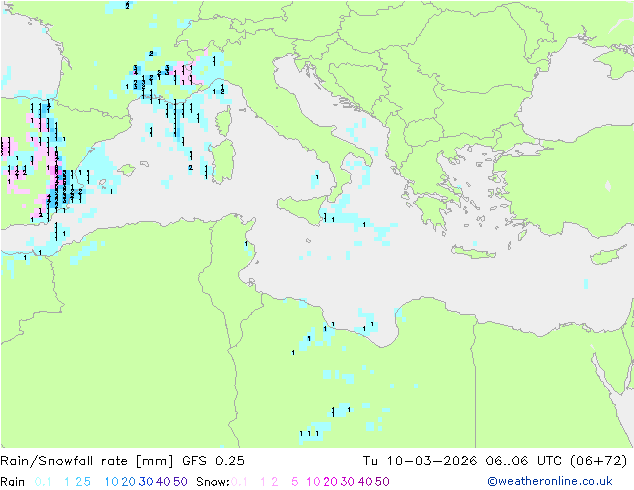This screenshot has width=634, height=490.
Task: Click the 'Rain' legend label
Action: (x=13, y=482)
